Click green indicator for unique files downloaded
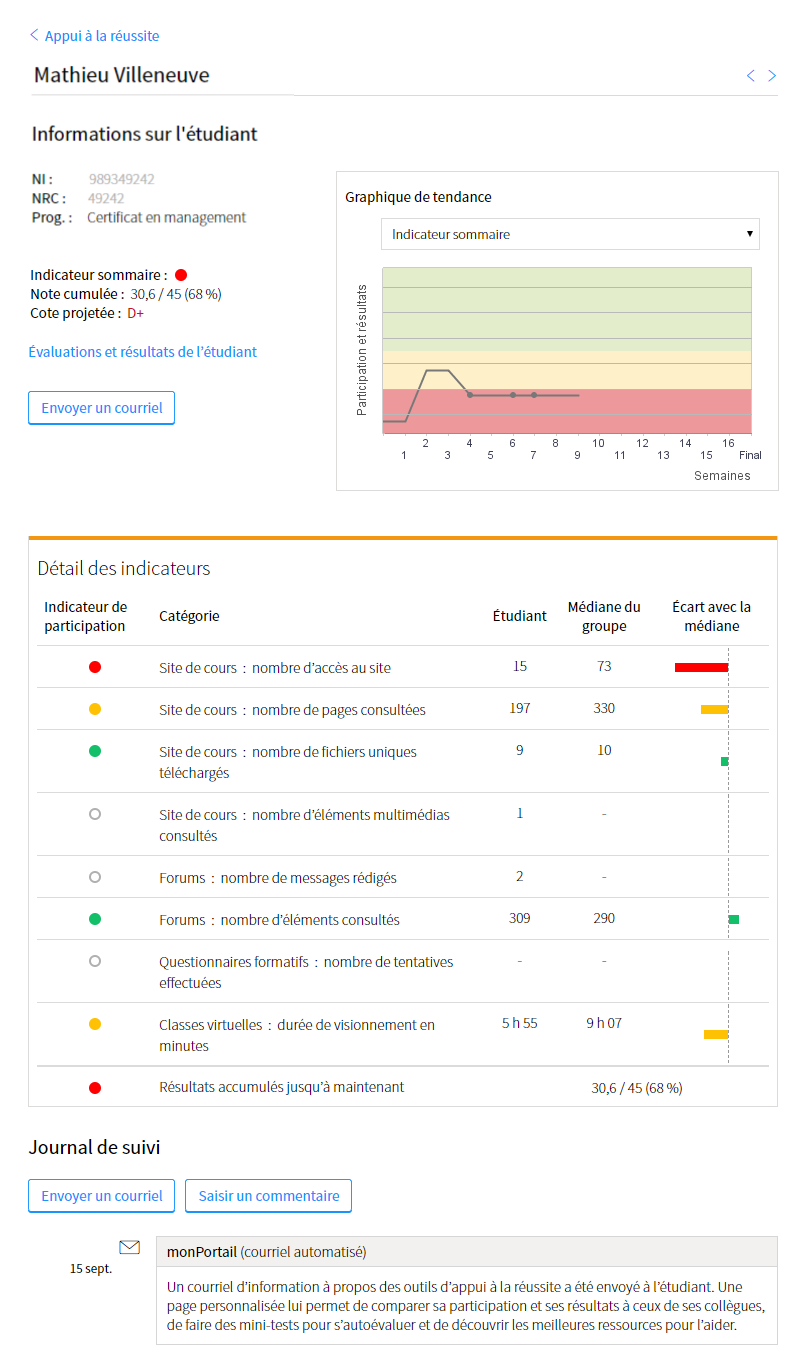792x1352 pixels. click(95, 751)
